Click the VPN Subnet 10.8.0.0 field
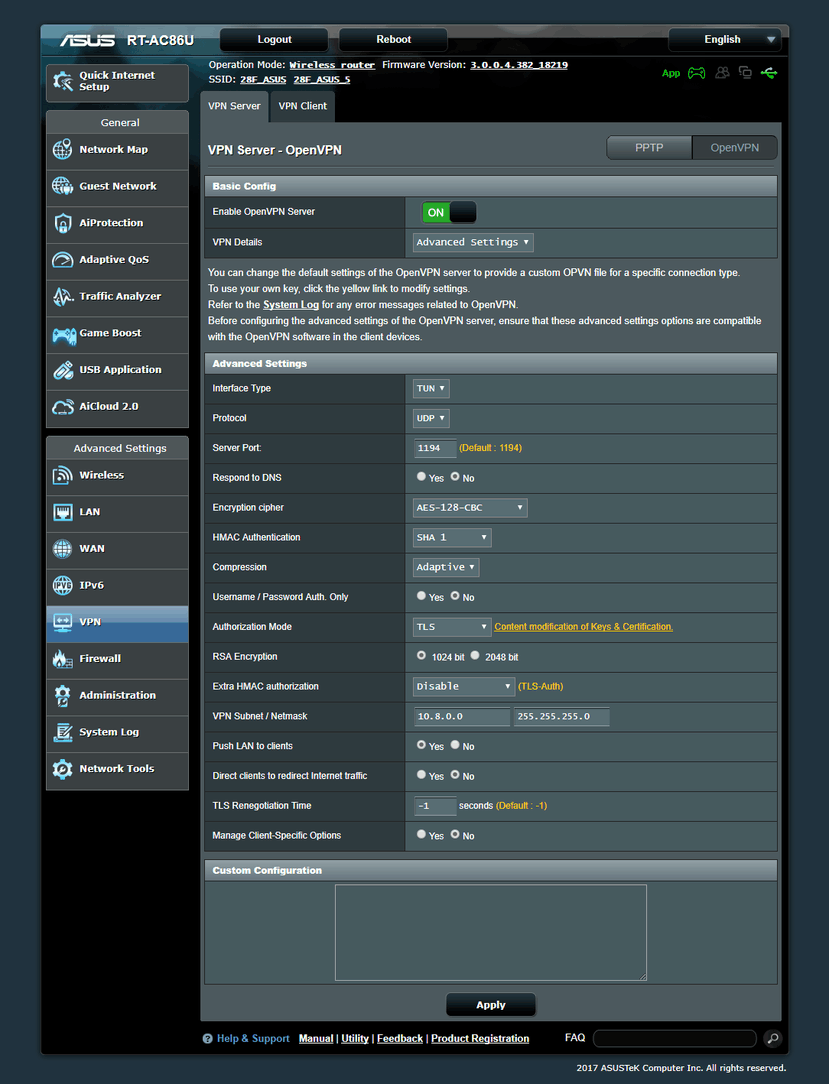Screen dimensions: 829x1084 click(x=462, y=716)
